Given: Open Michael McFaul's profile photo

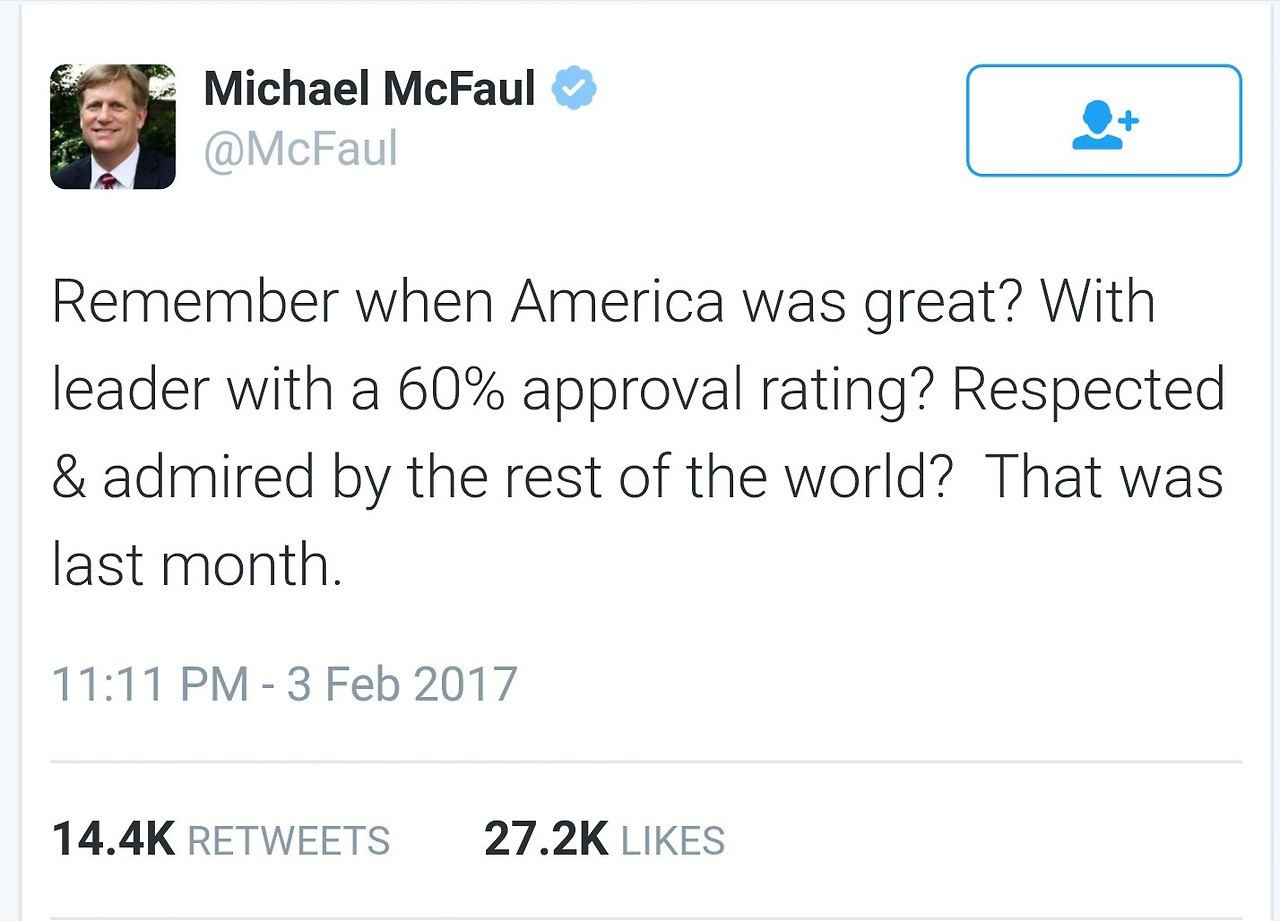Looking at the screenshot, I should pyautogui.click(x=113, y=127).
